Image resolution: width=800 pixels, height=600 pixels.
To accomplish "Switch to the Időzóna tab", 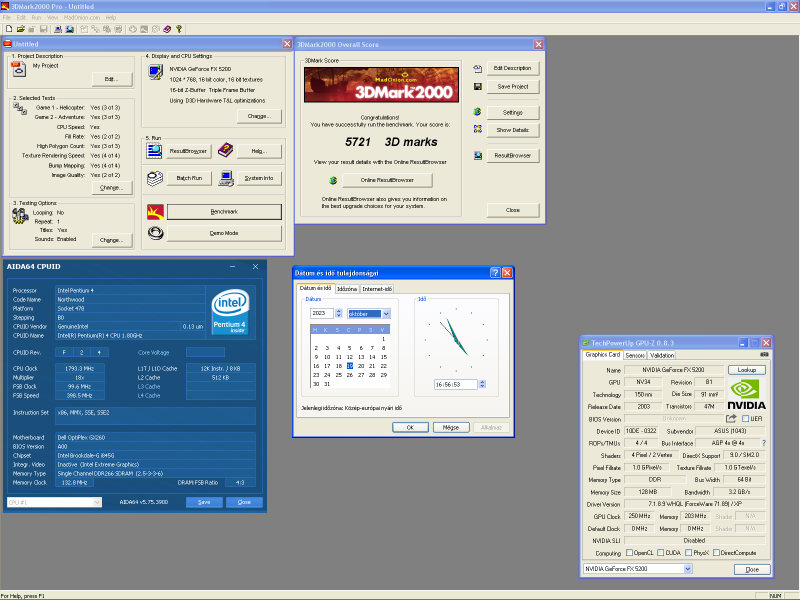I will (347, 289).
